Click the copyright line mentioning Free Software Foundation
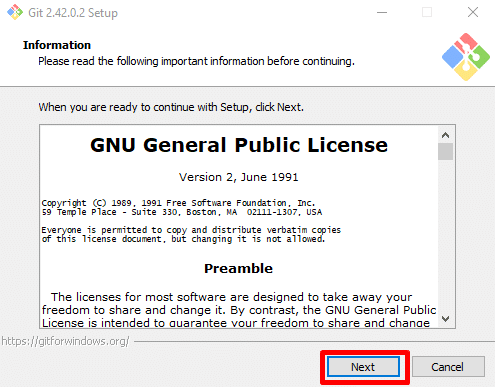This screenshot has width=495, height=387. pos(178,203)
